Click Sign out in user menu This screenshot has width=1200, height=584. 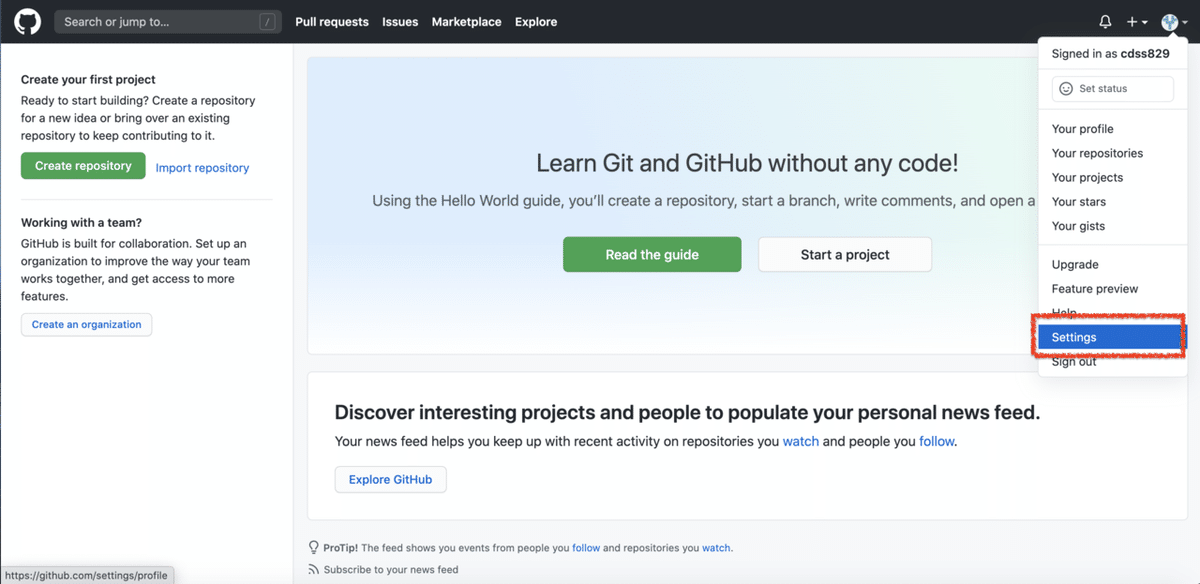[1074, 362]
